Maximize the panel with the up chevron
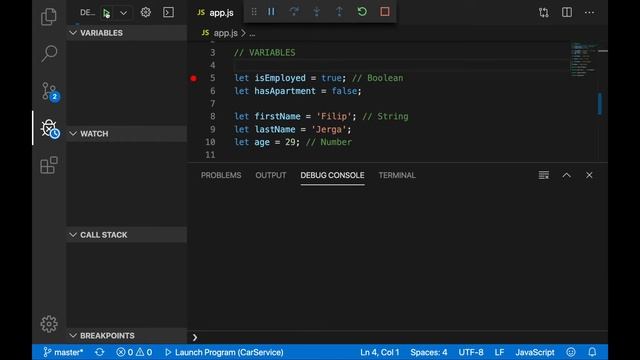The image size is (640, 360). click(x=567, y=175)
